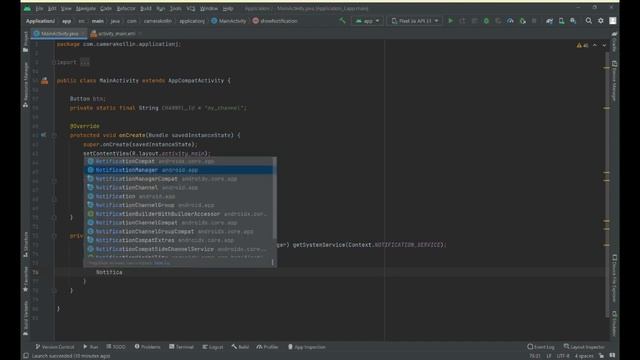Image resolution: width=640 pixels, height=360 pixels.
Task: Select the MainActivity.java editor tab
Action: [x=60, y=33]
